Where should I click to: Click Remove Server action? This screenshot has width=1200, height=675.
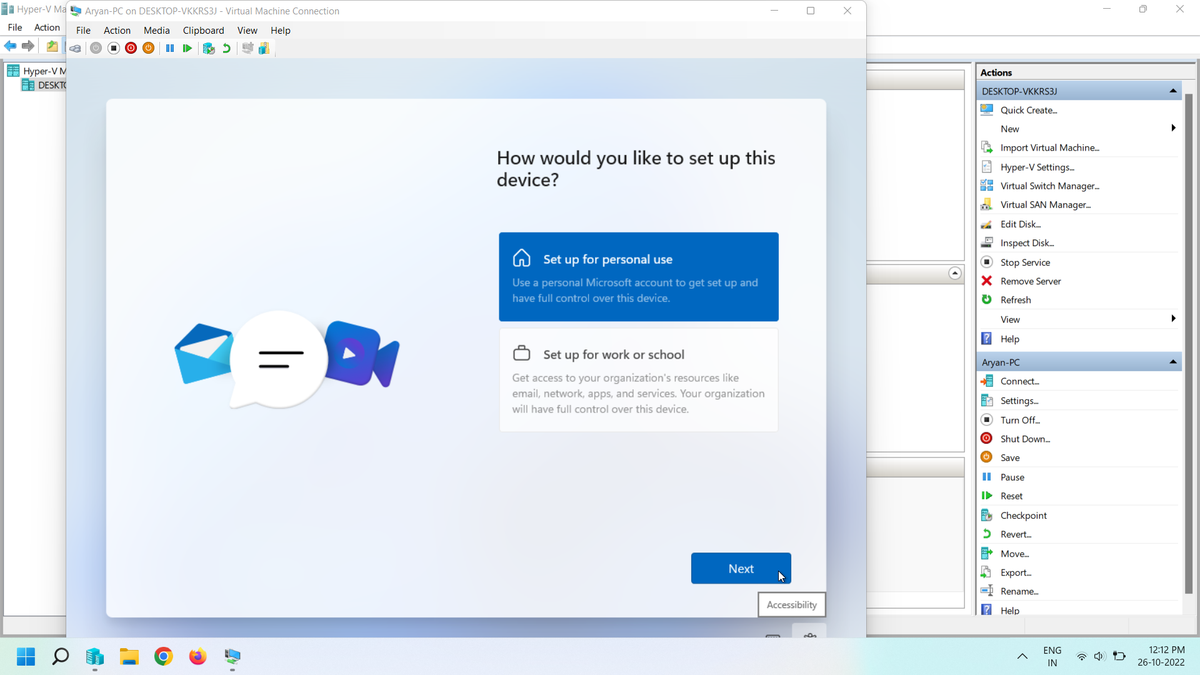(x=1030, y=281)
